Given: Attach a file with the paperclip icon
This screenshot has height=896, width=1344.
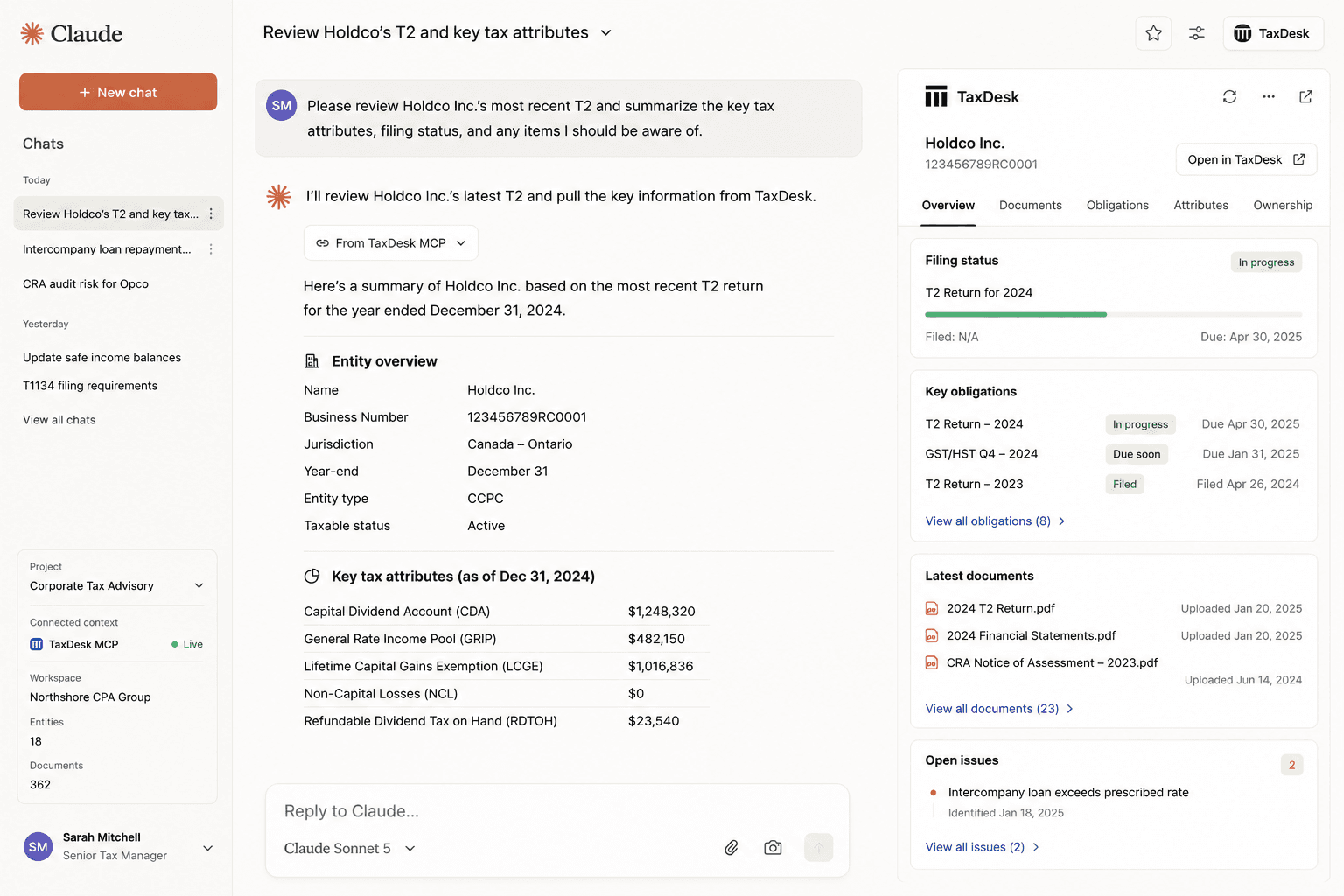Looking at the screenshot, I should pyautogui.click(x=731, y=847).
